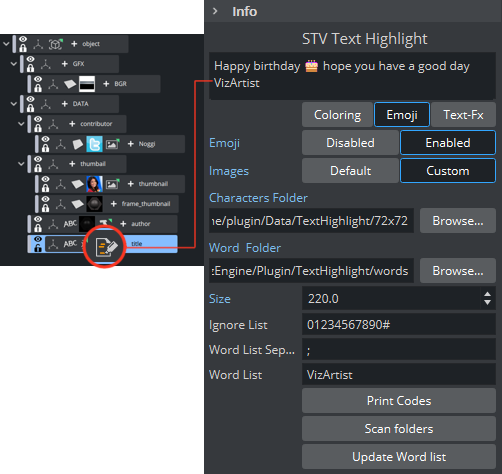This screenshot has width=502, height=474.
Task: Decrease Size with the down arrow
Action: click(x=487, y=302)
